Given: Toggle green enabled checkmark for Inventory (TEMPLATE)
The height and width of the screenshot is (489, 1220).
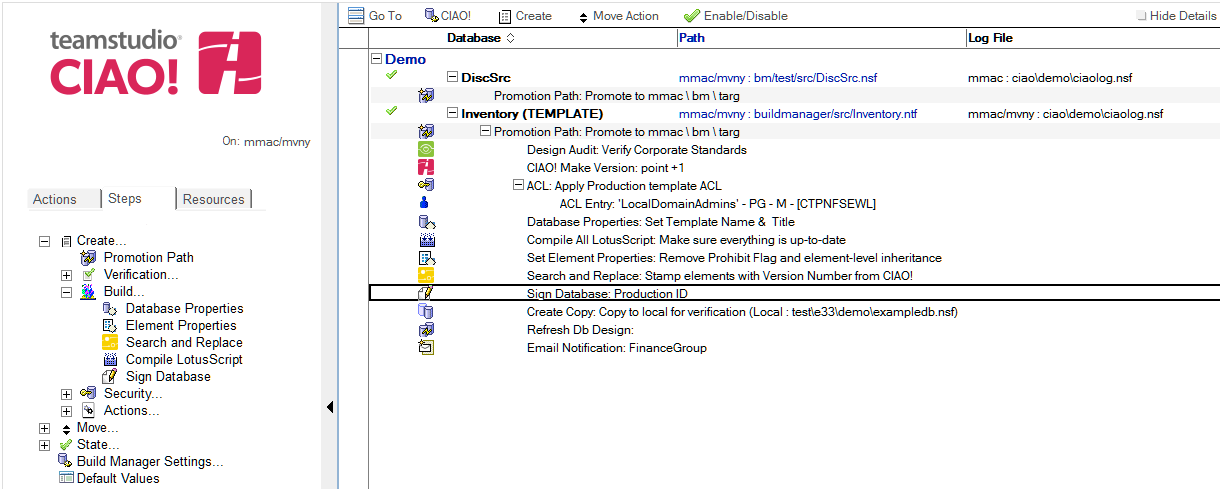Looking at the screenshot, I should coord(392,111).
